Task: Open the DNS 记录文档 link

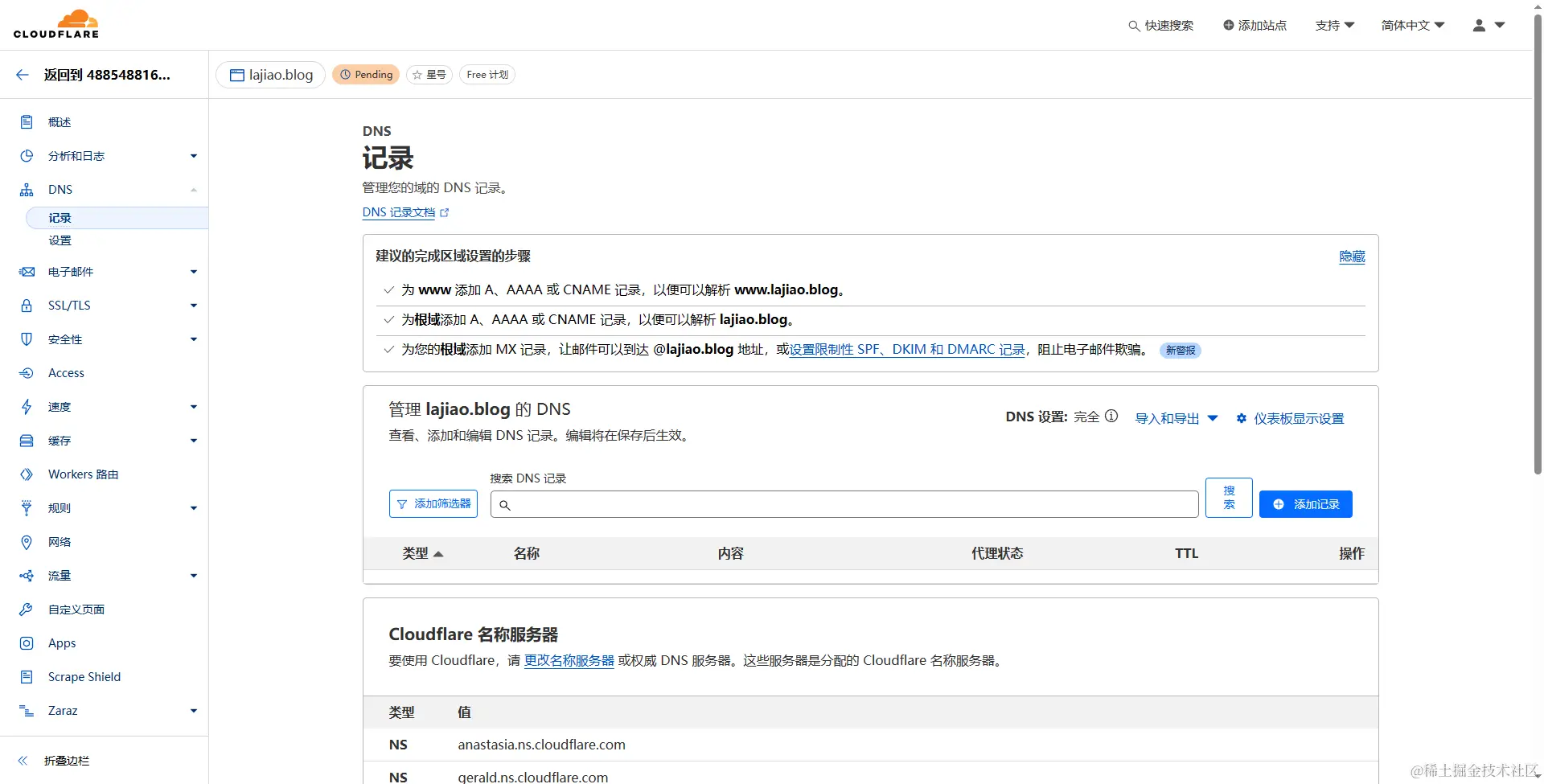Action: (405, 213)
